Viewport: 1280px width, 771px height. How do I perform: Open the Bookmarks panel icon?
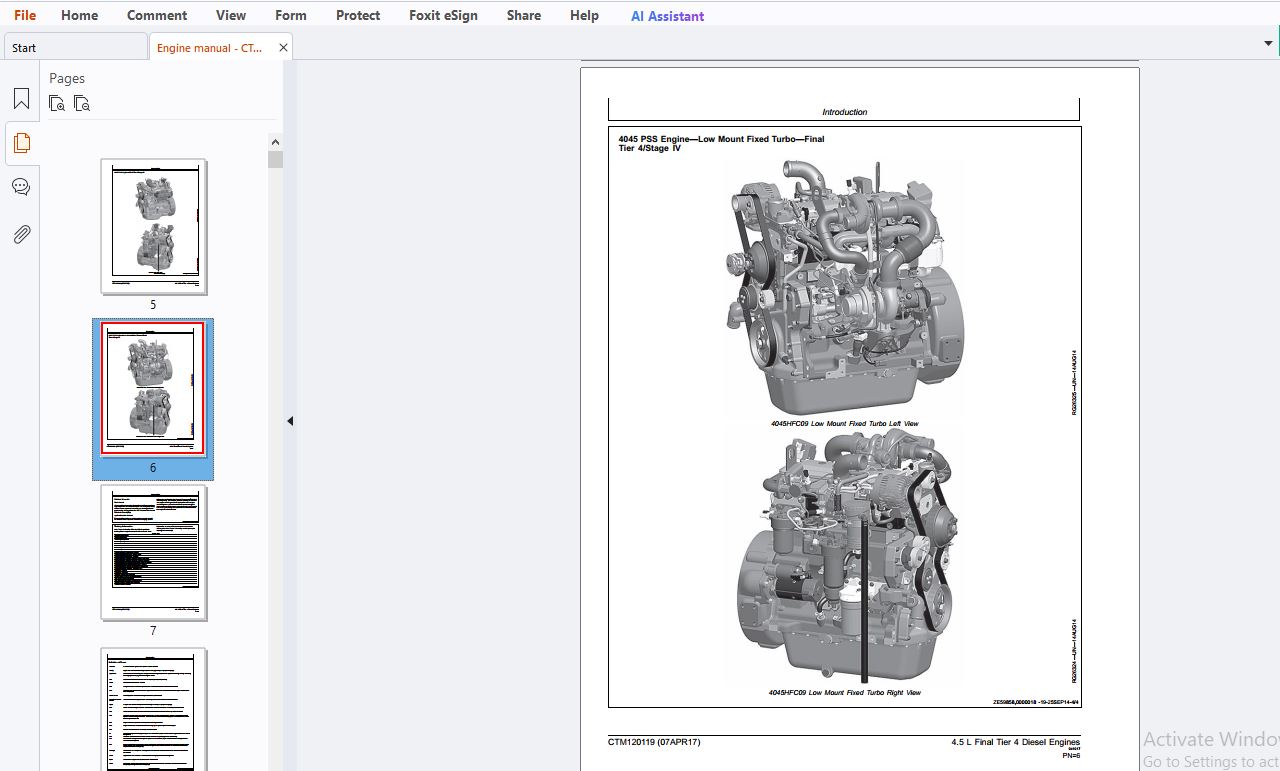21,99
